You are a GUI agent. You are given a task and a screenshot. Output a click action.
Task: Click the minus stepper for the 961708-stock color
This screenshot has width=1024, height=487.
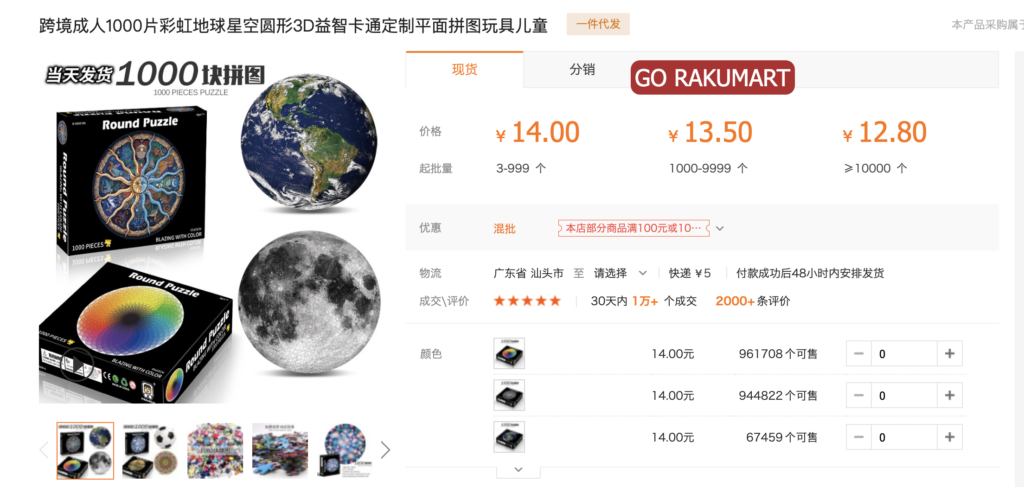859,354
